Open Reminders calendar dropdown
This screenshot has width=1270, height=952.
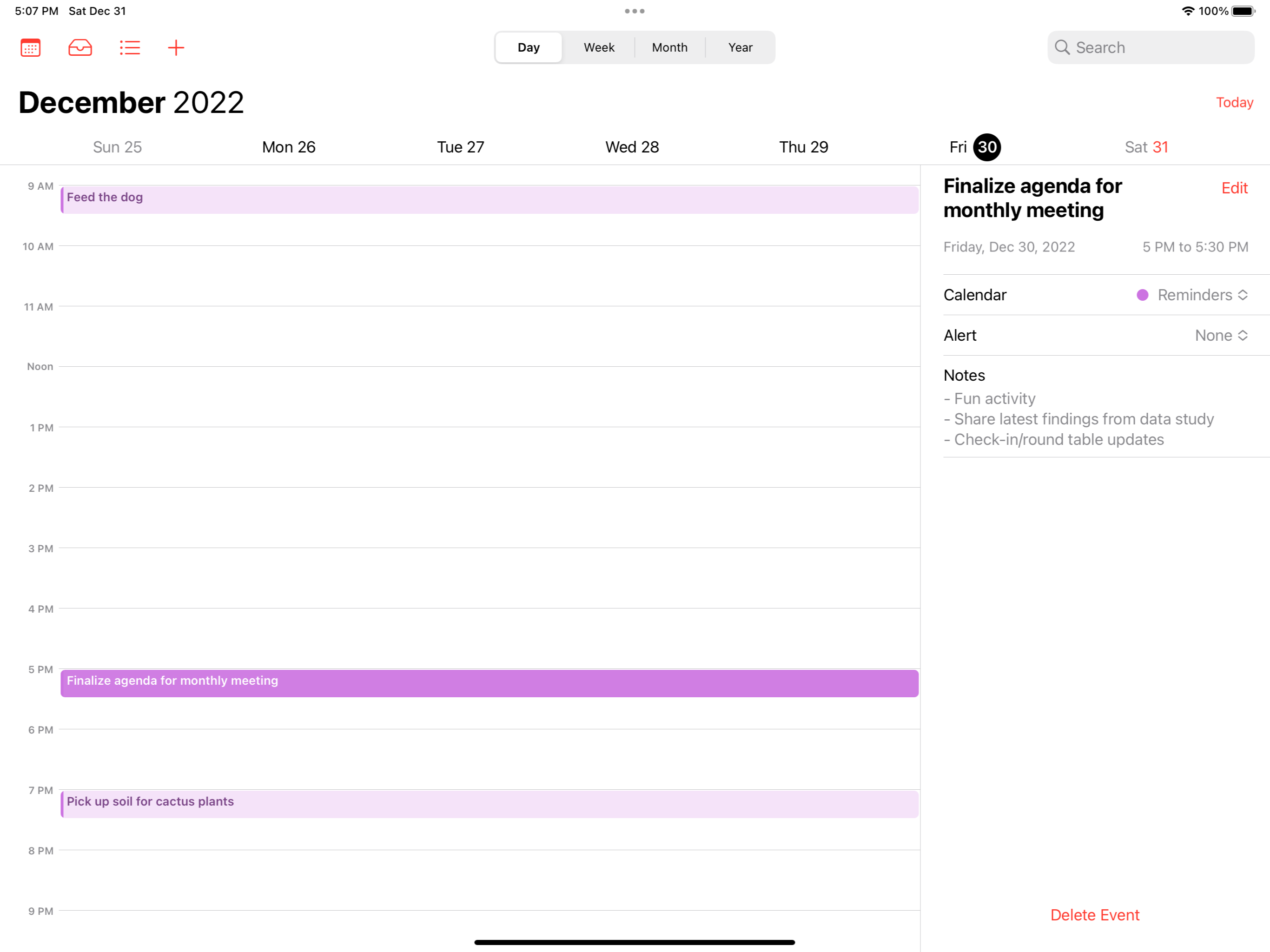1202,295
